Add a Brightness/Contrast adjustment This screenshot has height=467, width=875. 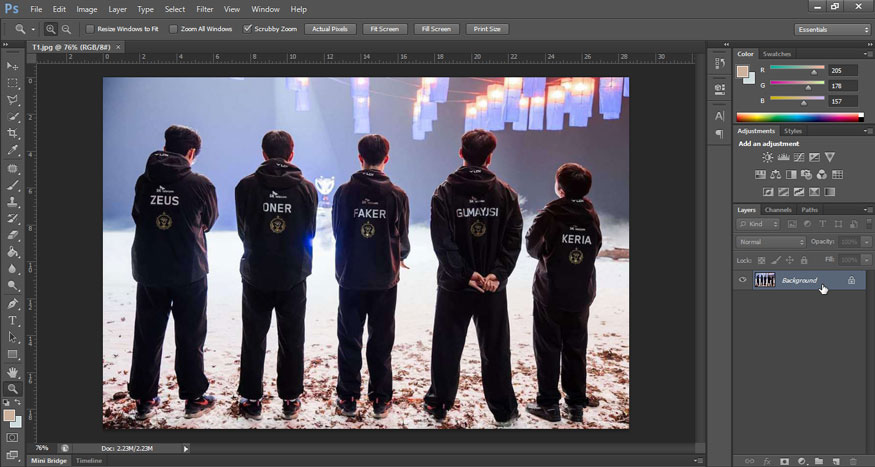[x=767, y=158]
